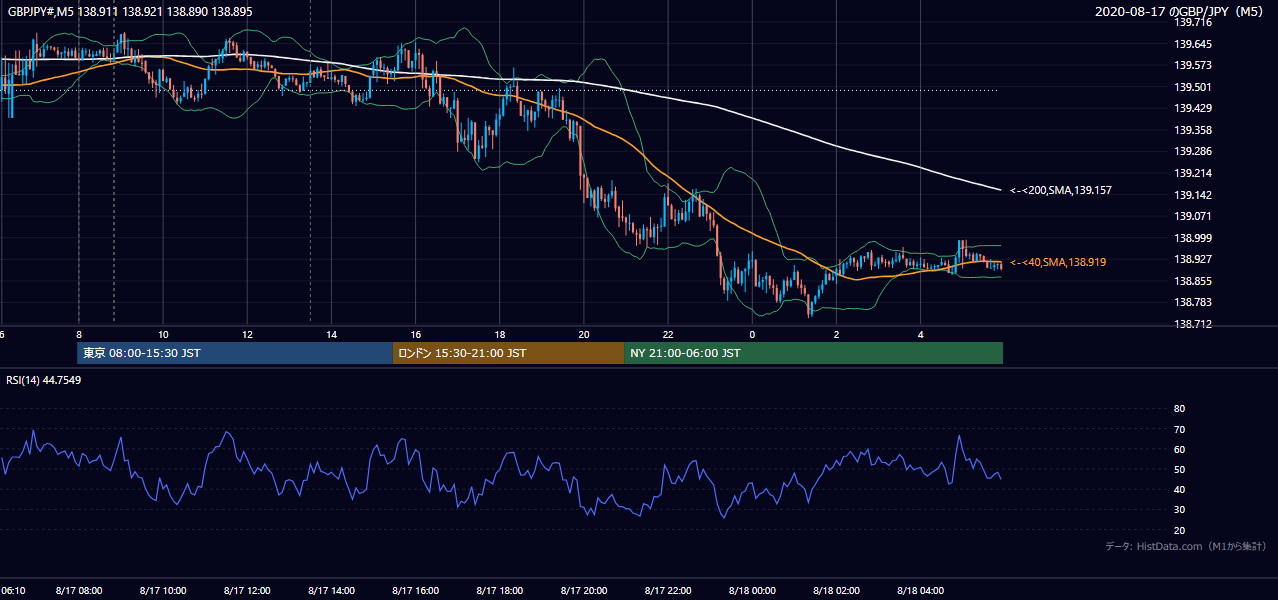Click the 2020-08-17 GBP/JPY (M5) chart title
Image resolution: width=1278 pixels, height=600 pixels.
tap(1178, 11)
